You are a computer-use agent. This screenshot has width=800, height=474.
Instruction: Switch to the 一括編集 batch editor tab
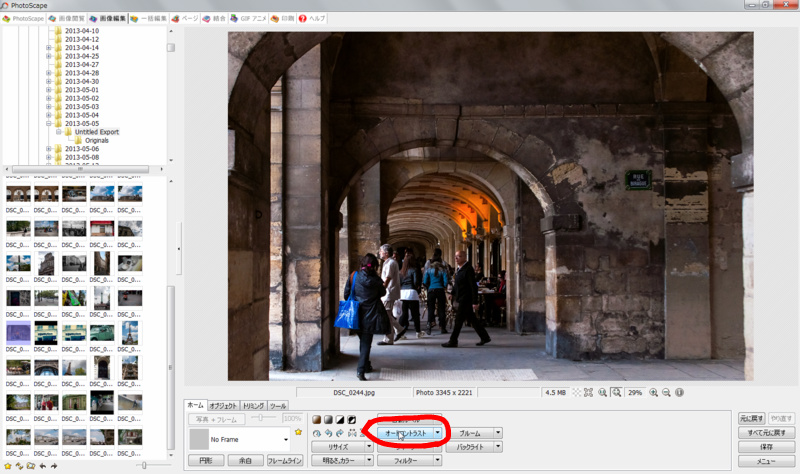[x=148, y=18]
